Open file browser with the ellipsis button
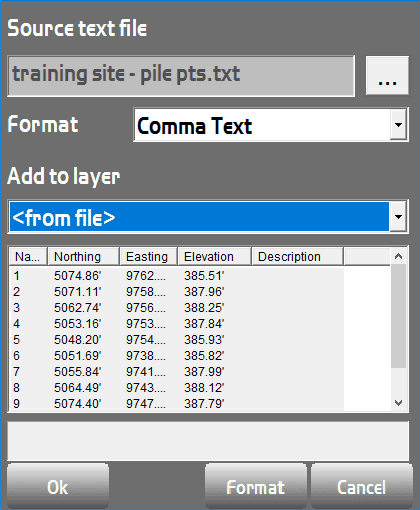Viewport: 420px width, 510px height. click(387, 76)
